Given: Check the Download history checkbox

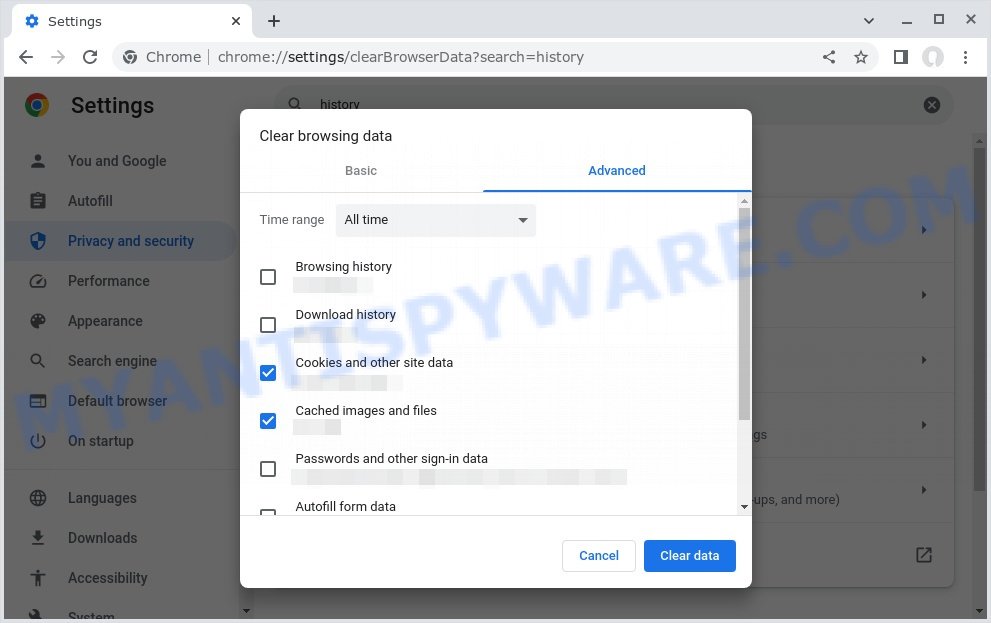Looking at the screenshot, I should (x=268, y=325).
